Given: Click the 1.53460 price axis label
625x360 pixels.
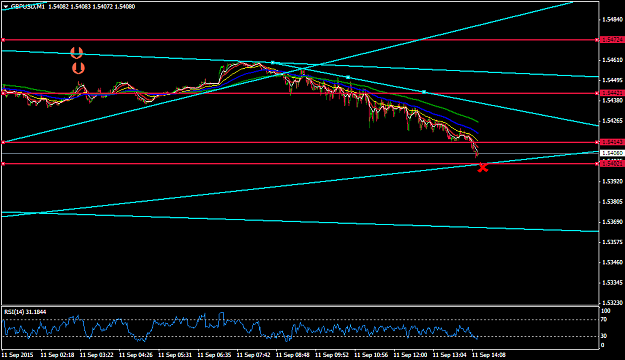Looking at the screenshot, I should pos(612,262).
